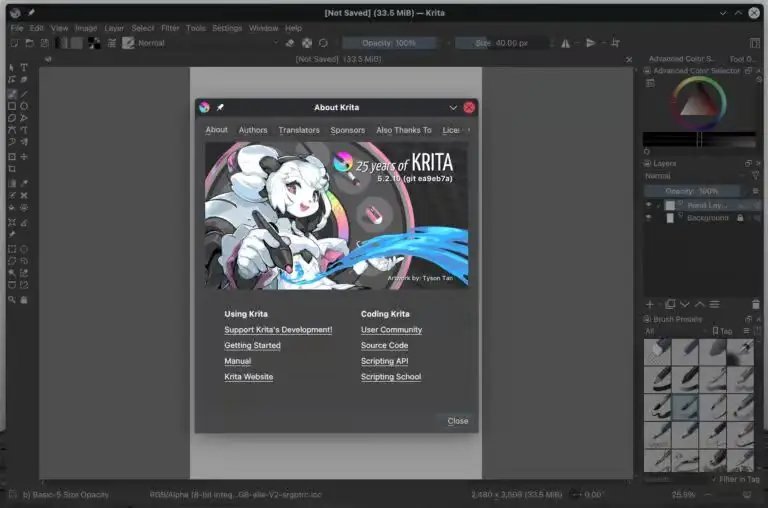The width and height of the screenshot is (768, 508).
Task: Open the blending mode Normal dropdown in toolbar
Action: coord(208,43)
